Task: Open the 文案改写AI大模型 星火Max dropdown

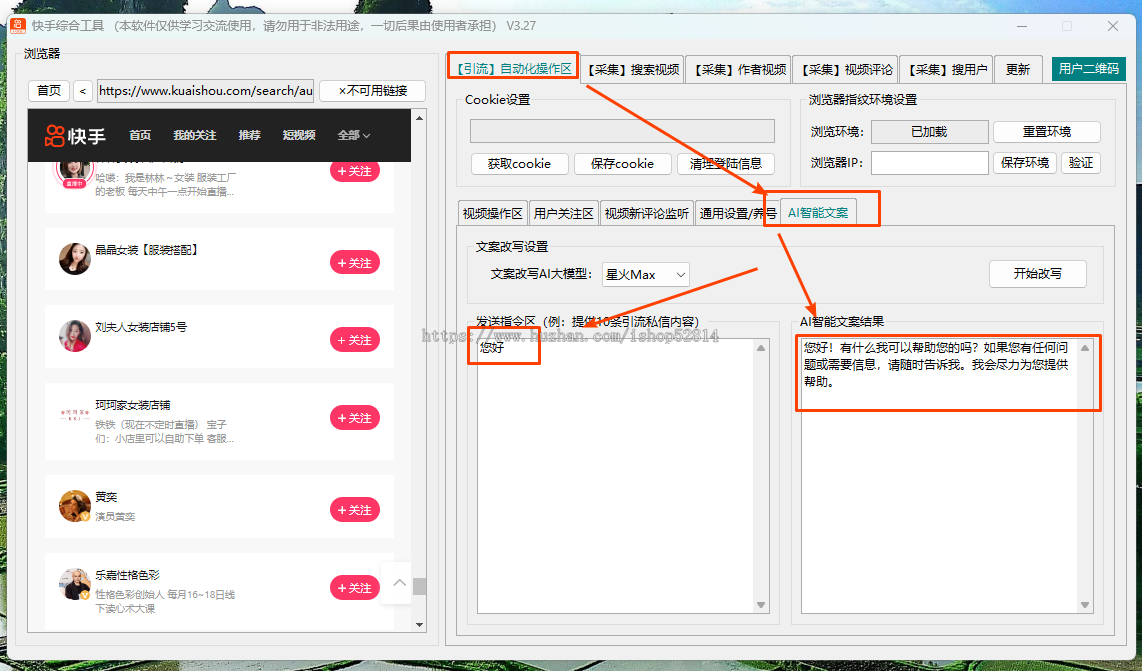Action: 645,275
